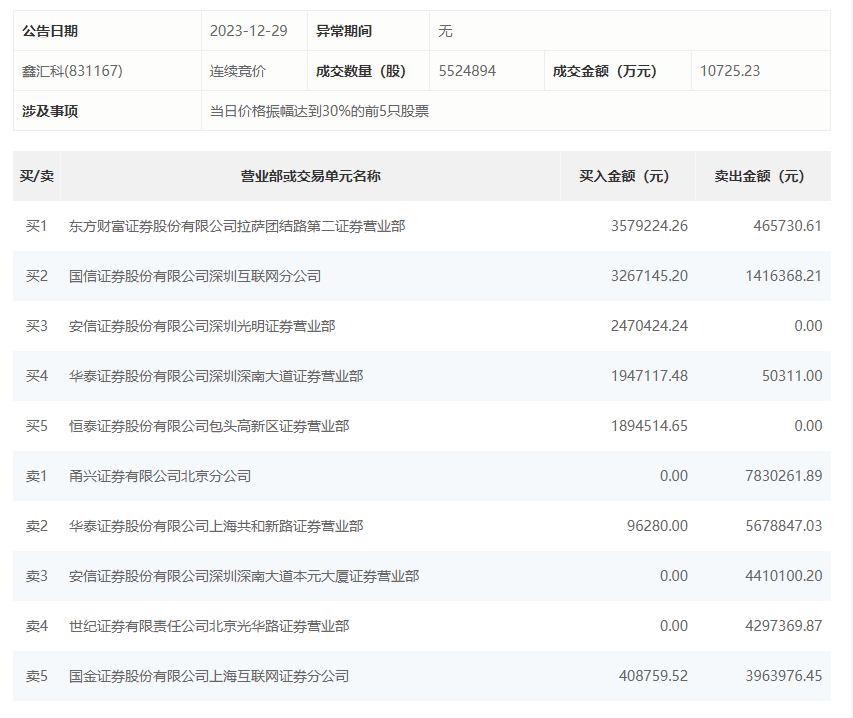Select sell amount 465730.61
853x718 pixels.
[787, 226]
